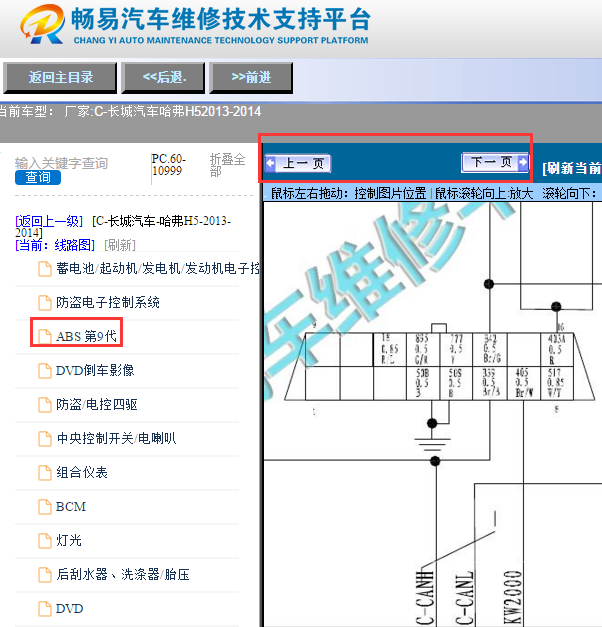
Task: Click the document icon beside 蓄电池/起动机
Action: click(45, 269)
